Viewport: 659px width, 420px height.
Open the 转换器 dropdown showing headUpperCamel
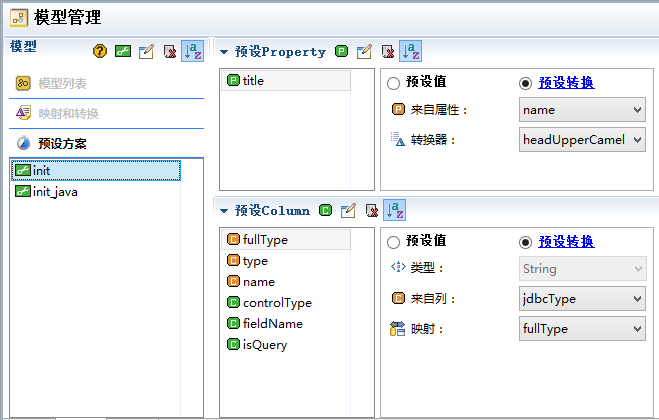coord(582,140)
